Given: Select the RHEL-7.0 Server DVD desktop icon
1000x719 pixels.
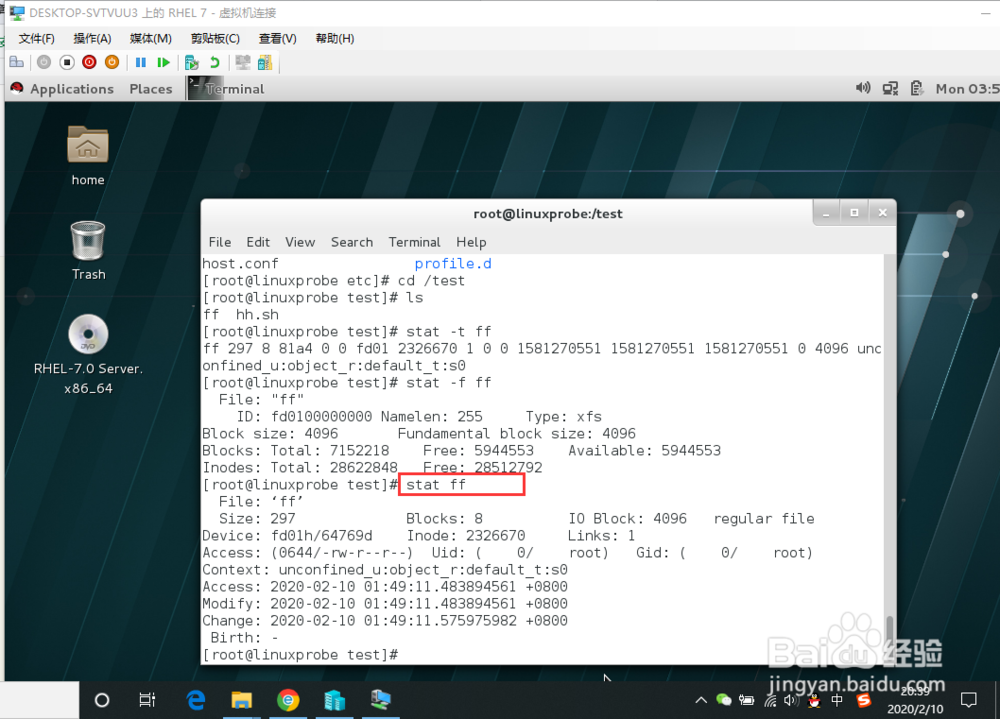Looking at the screenshot, I should (x=88, y=355).
